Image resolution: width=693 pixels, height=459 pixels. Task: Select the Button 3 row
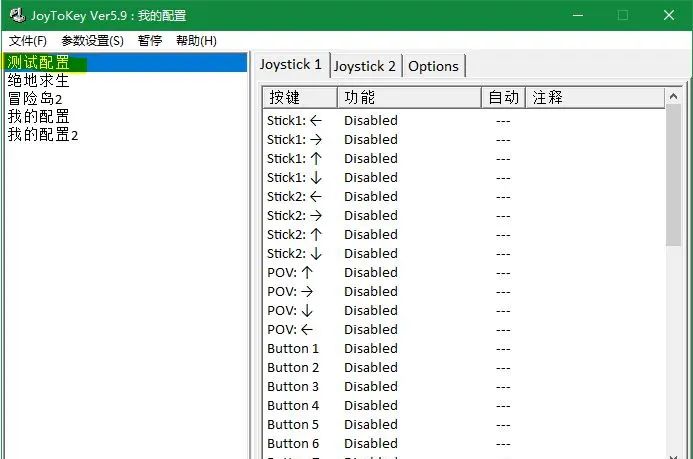[464, 387]
